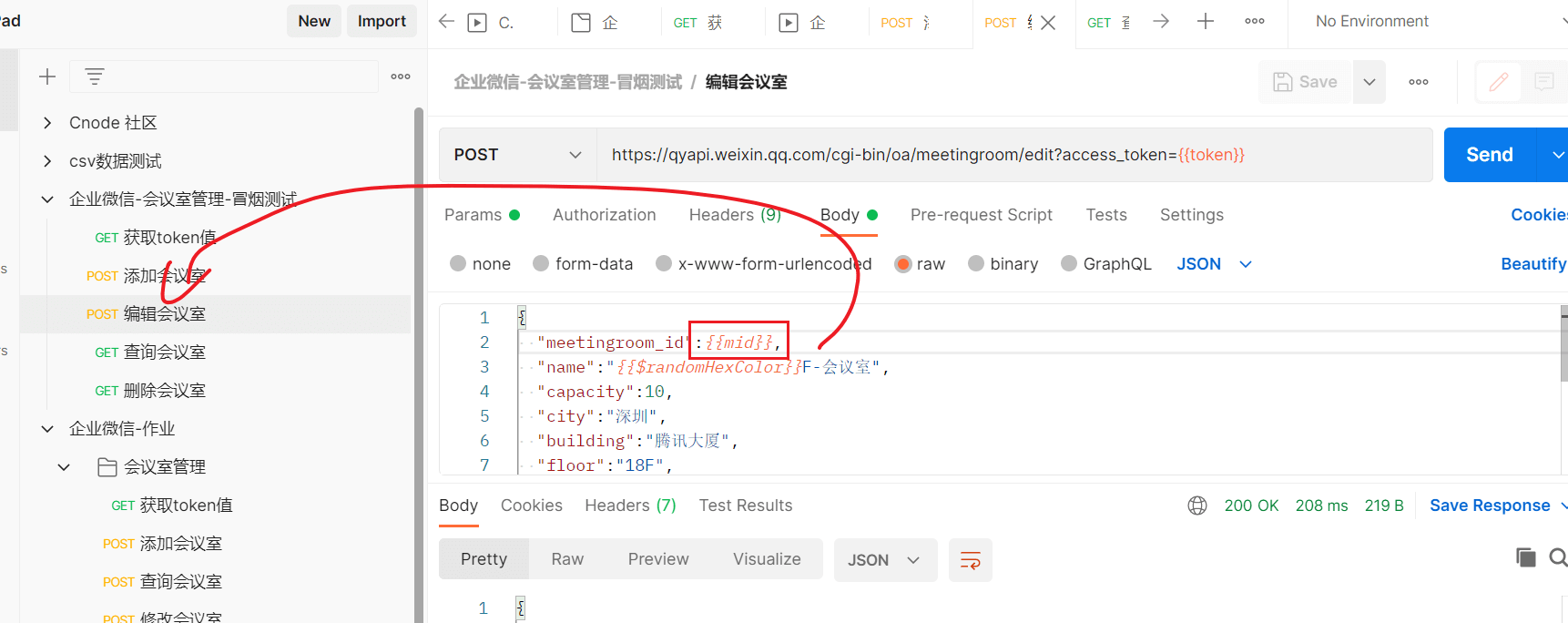The height and width of the screenshot is (623, 1568).
Task: Open sidebar more options ellipsis
Action: (401, 77)
